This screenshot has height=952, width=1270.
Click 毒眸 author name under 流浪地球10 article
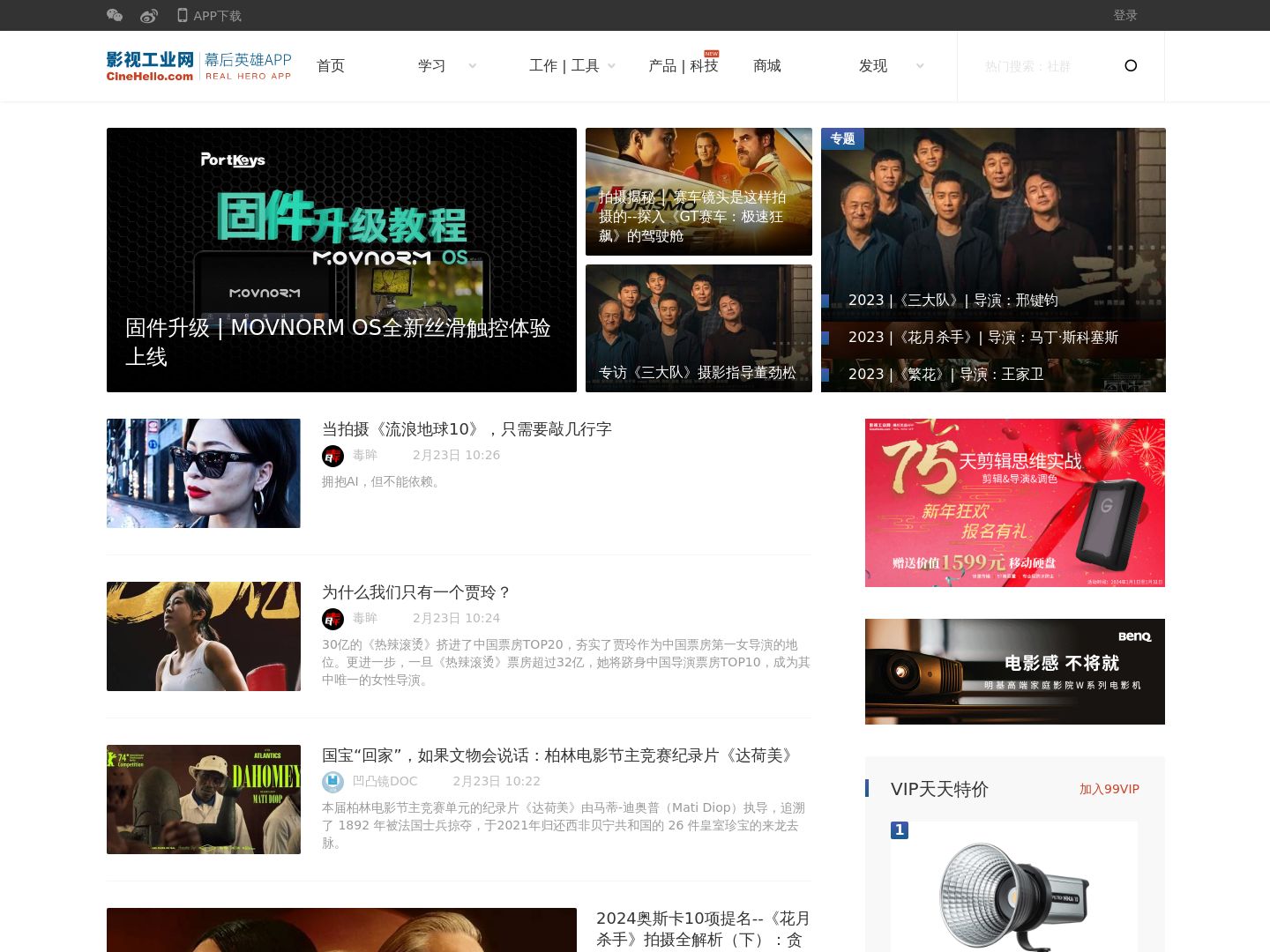click(x=365, y=456)
